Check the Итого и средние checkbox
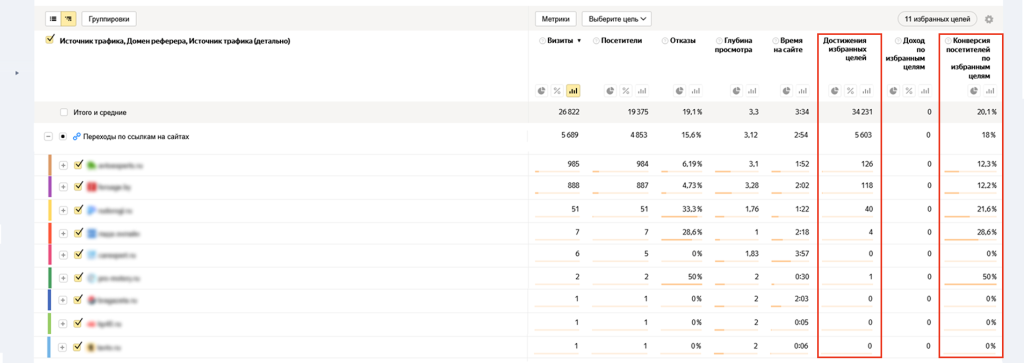Image resolution: width=1024 pixels, height=363 pixels. [x=64, y=112]
